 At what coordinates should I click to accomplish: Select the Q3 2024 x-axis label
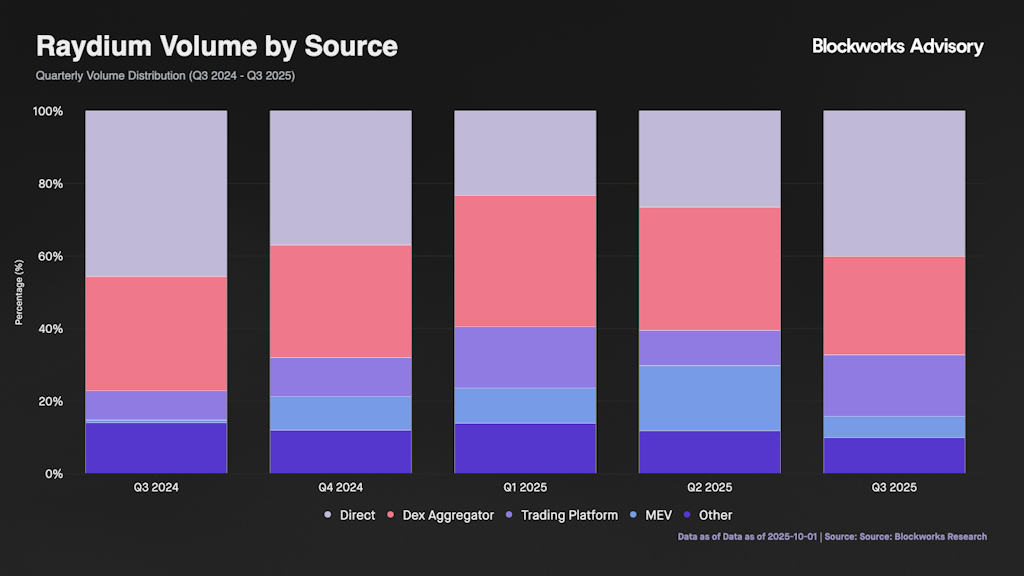[x=156, y=488]
